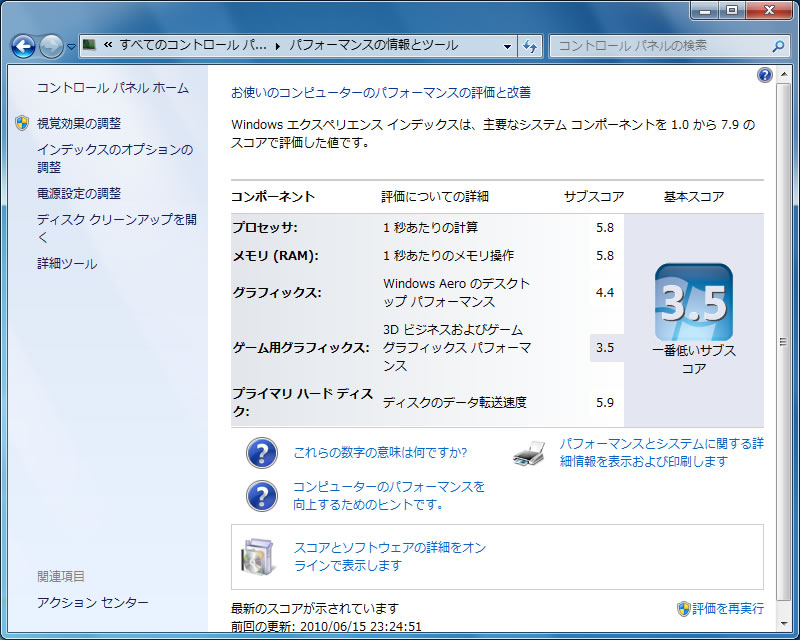The width and height of the screenshot is (800, 640).
Task: Click question mark icon for これらの数字の意味
Action: click(x=262, y=453)
